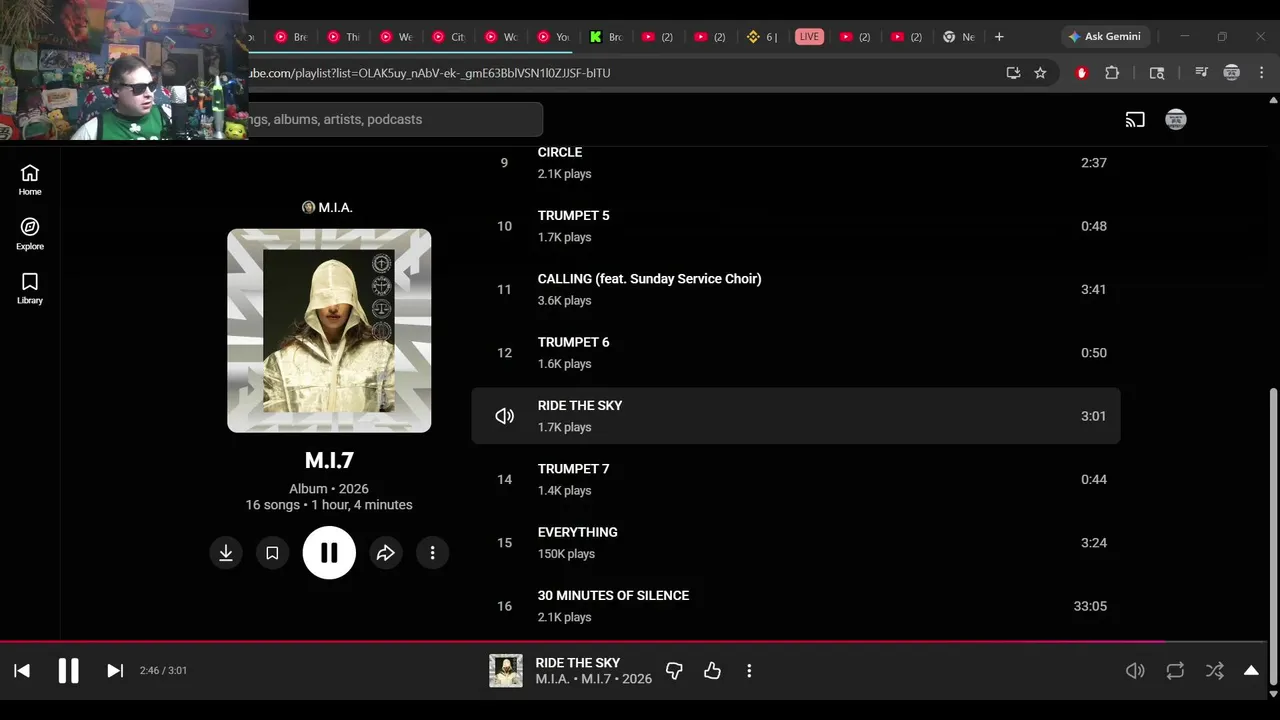Click the install app icon in address bar
Image resolution: width=1280 pixels, height=720 pixels.
coord(1013,73)
